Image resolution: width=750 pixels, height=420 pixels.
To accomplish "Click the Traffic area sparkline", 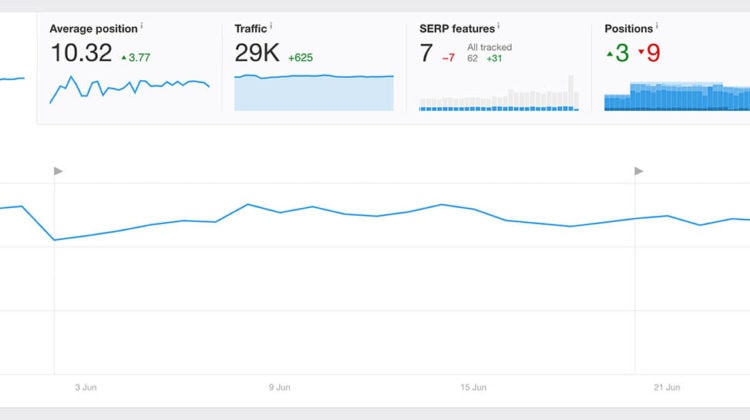I will (x=314, y=92).
